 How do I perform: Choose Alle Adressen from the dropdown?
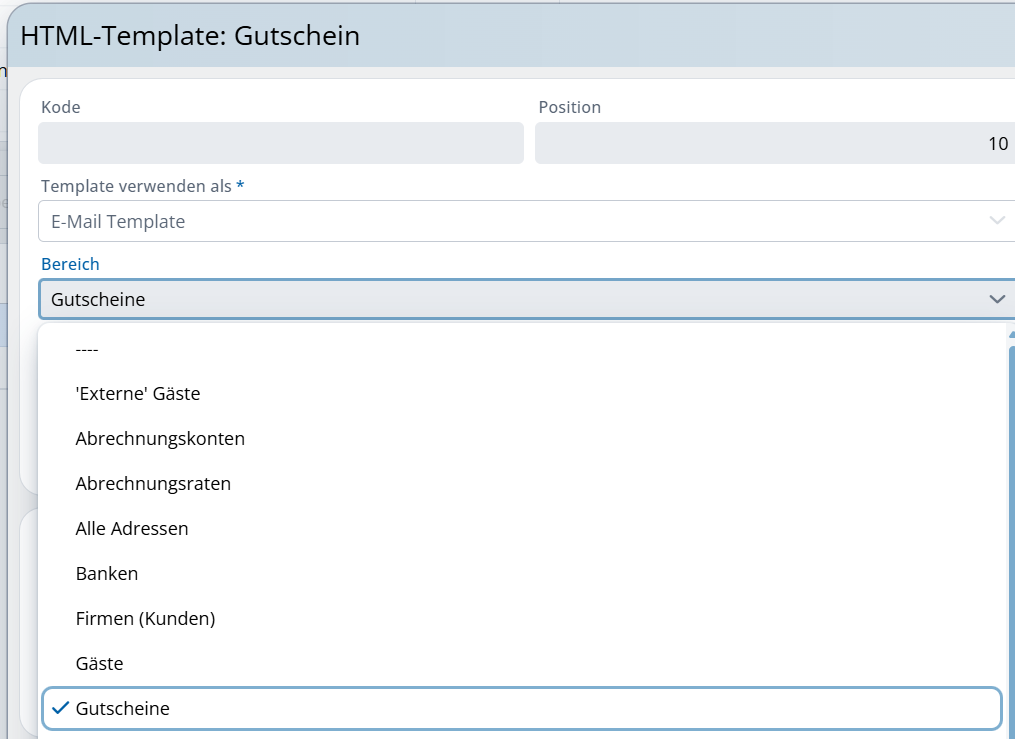pyautogui.click(x=132, y=529)
